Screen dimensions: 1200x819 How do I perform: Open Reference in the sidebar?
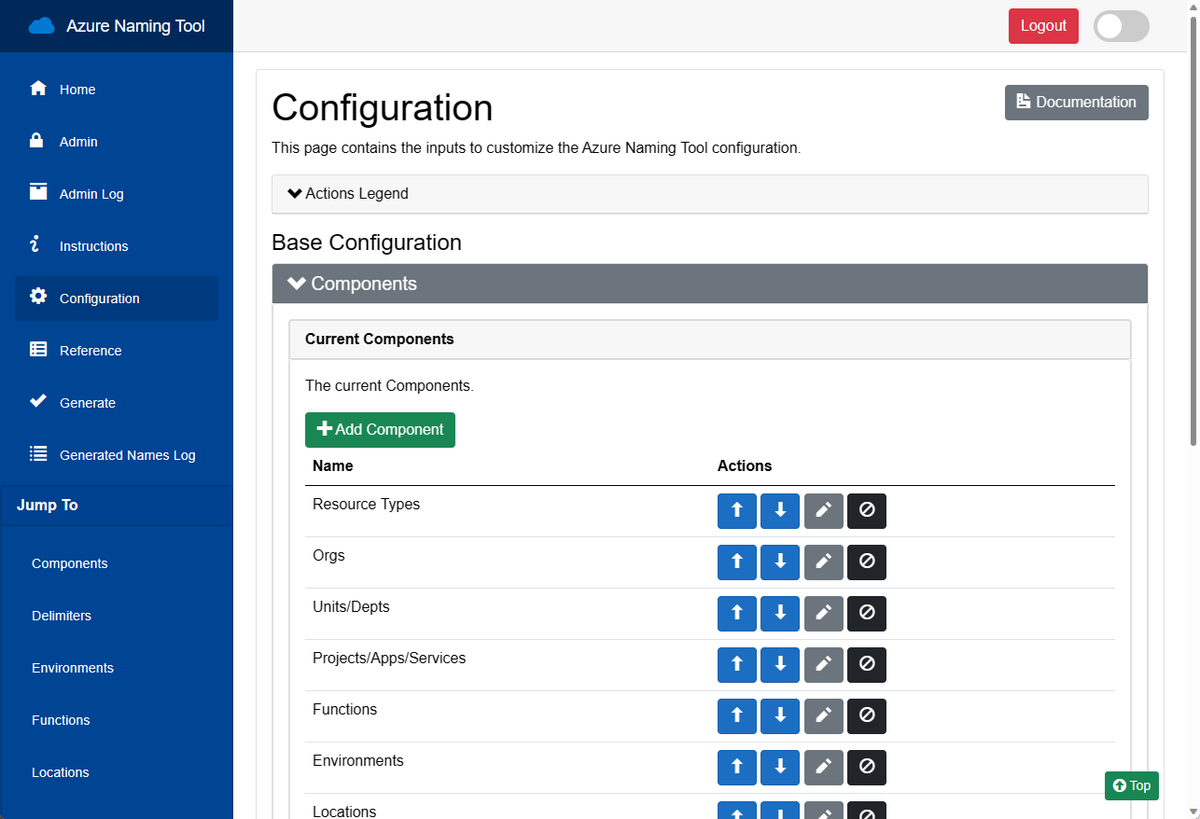coord(116,350)
